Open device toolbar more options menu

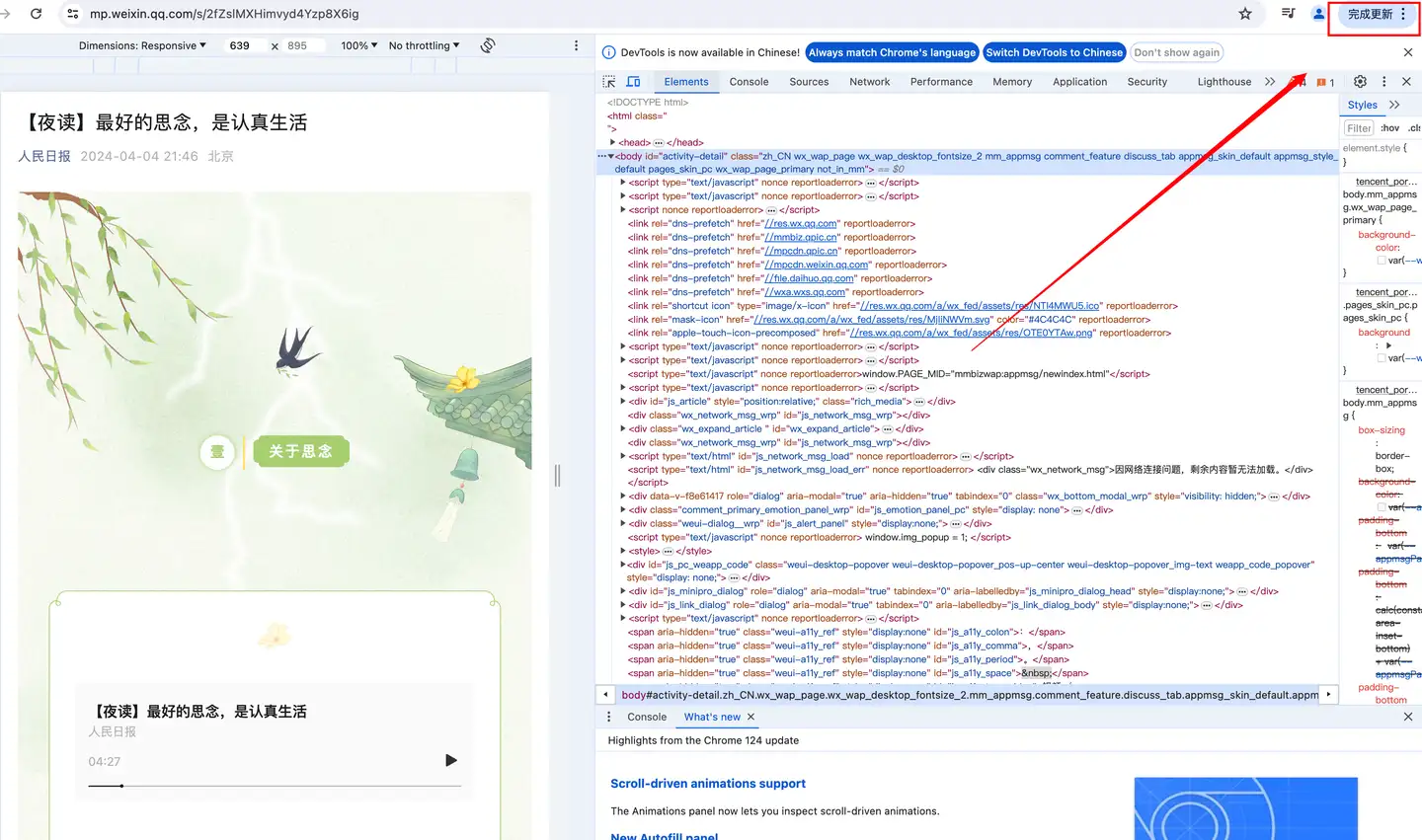577,45
